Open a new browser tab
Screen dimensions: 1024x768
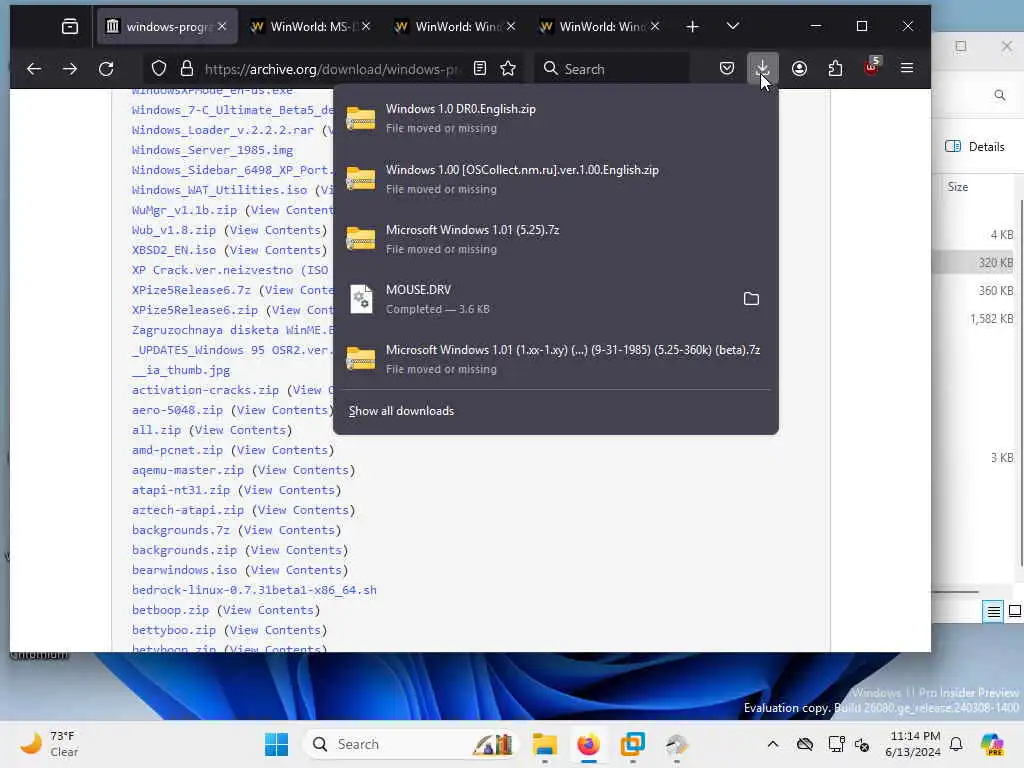[693, 27]
